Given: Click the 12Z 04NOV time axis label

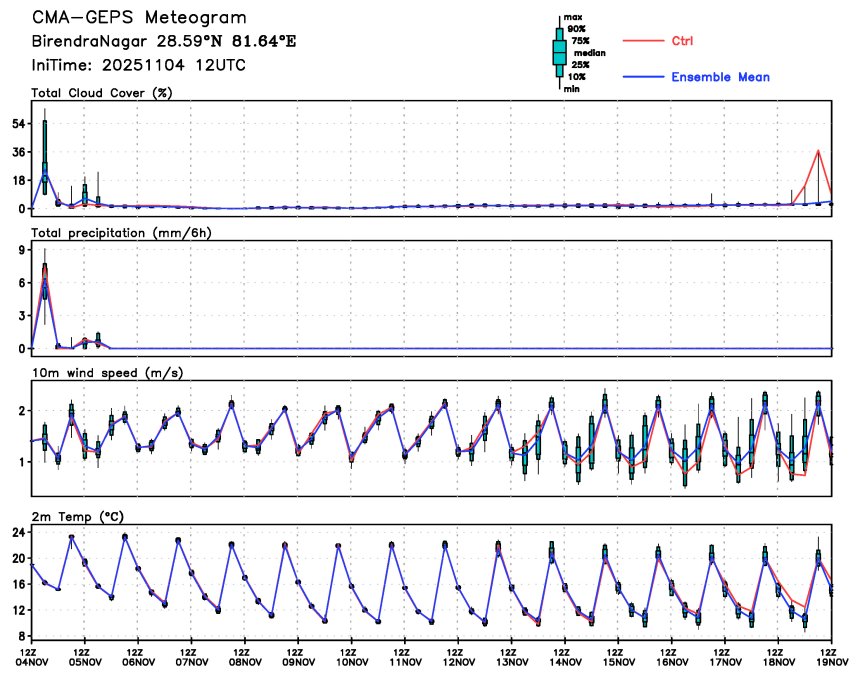Looking at the screenshot, I should (32, 657).
